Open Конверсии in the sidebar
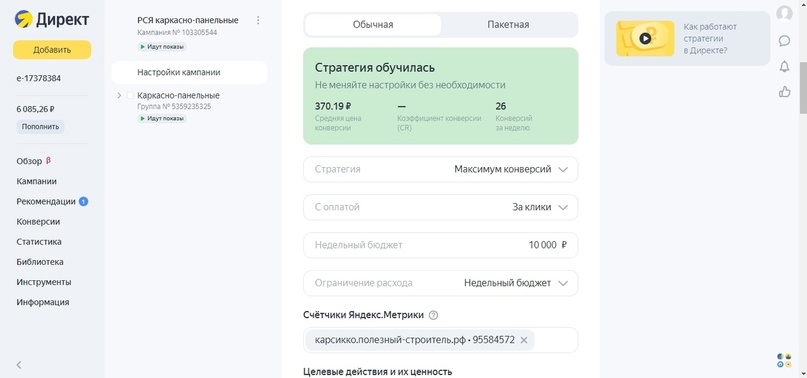This screenshot has height=378, width=807. click(38, 221)
